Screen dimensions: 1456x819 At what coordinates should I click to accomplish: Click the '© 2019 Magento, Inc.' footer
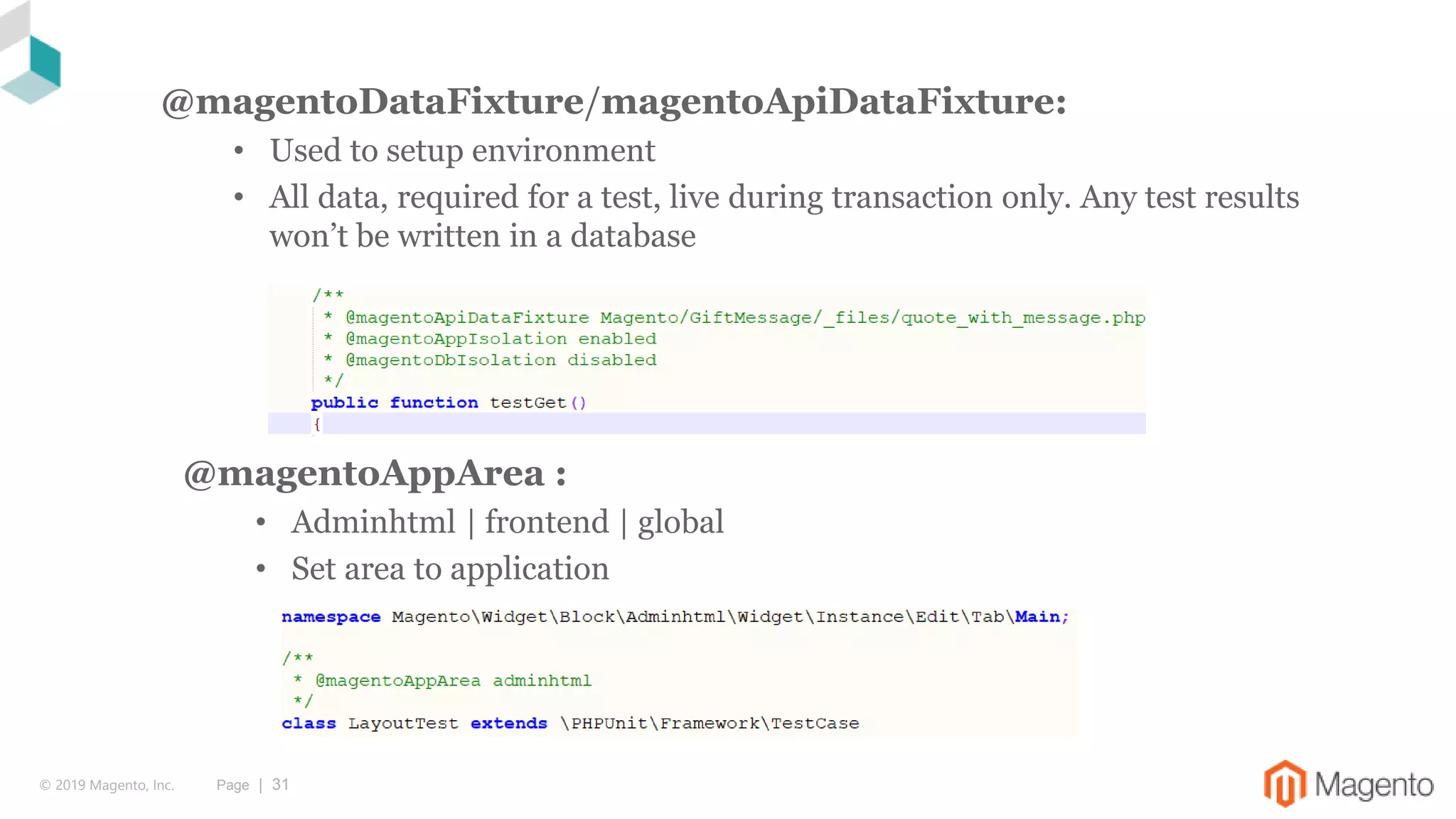107,785
